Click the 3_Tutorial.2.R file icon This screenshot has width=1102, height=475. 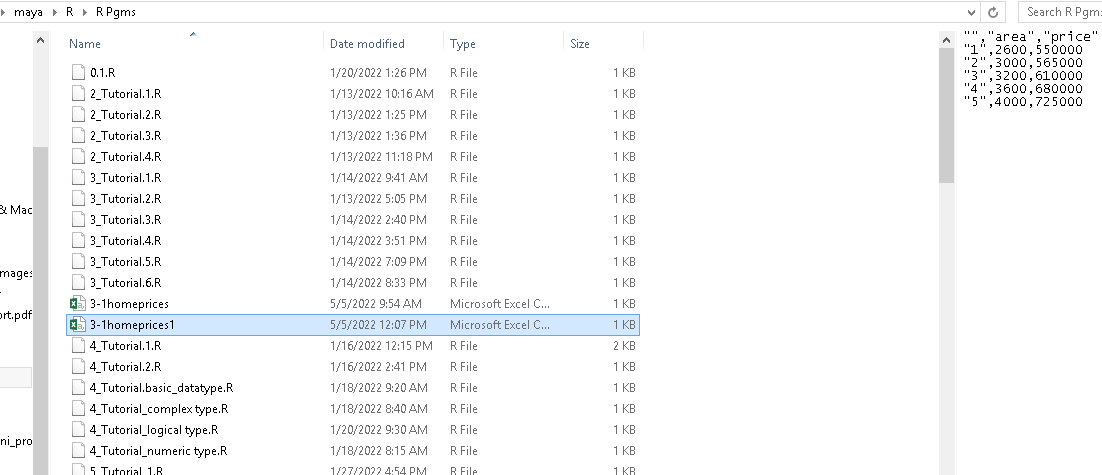(x=78, y=199)
